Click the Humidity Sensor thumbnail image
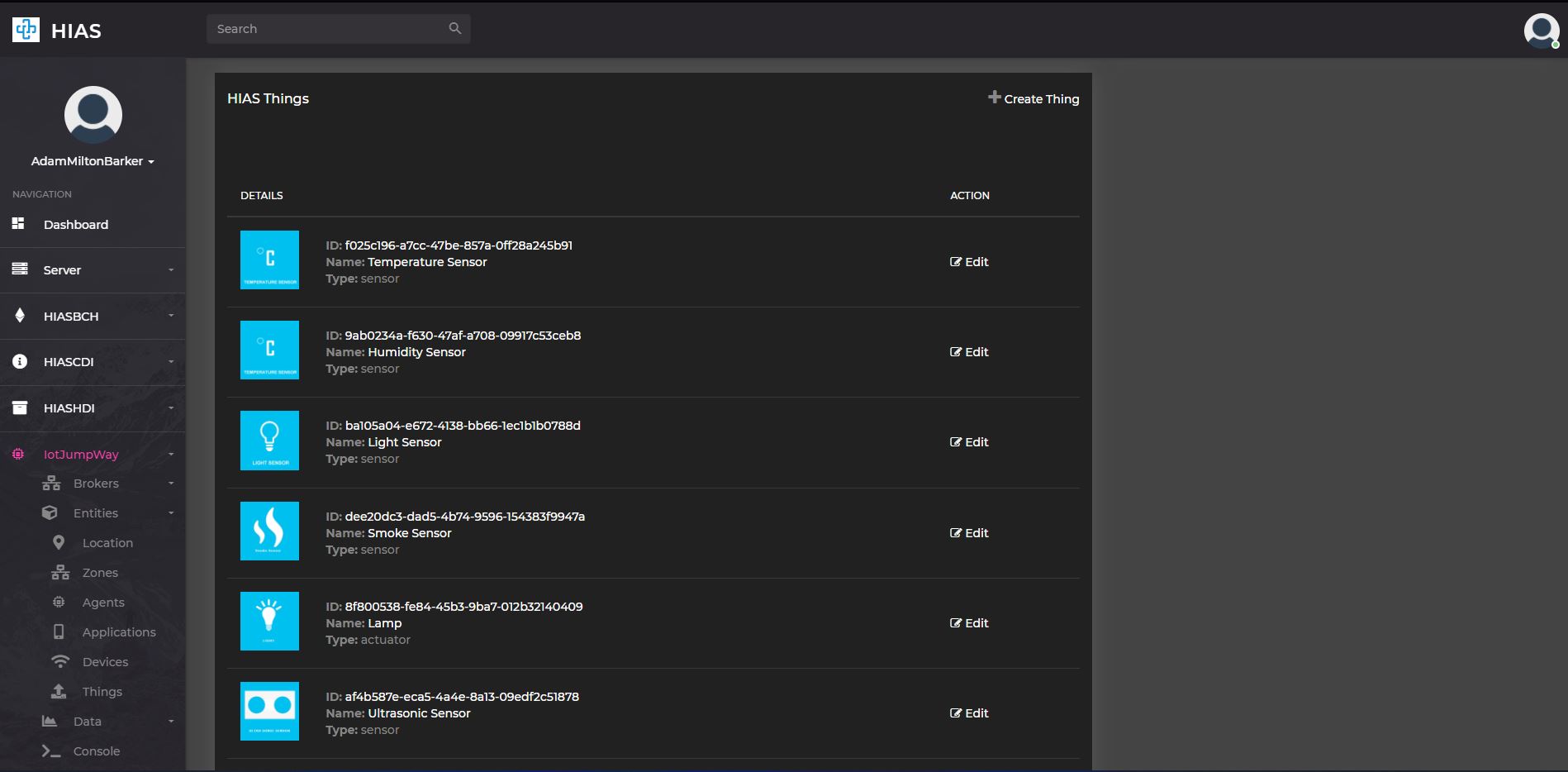This screenshot has height=772, width=1568. (269, 350)
